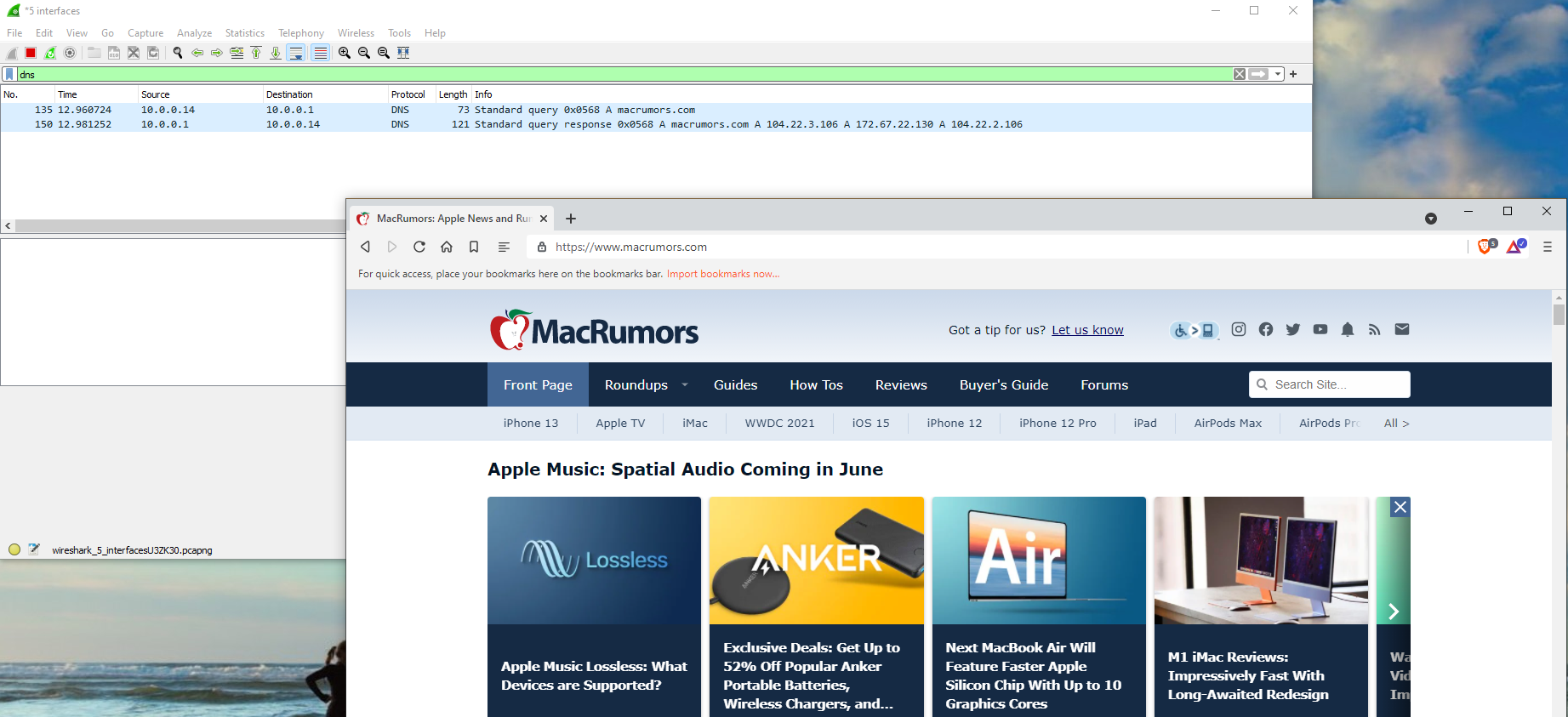Open MacRumors Twitter page
Screen dimensions: 1568x717
(1293, 329)
